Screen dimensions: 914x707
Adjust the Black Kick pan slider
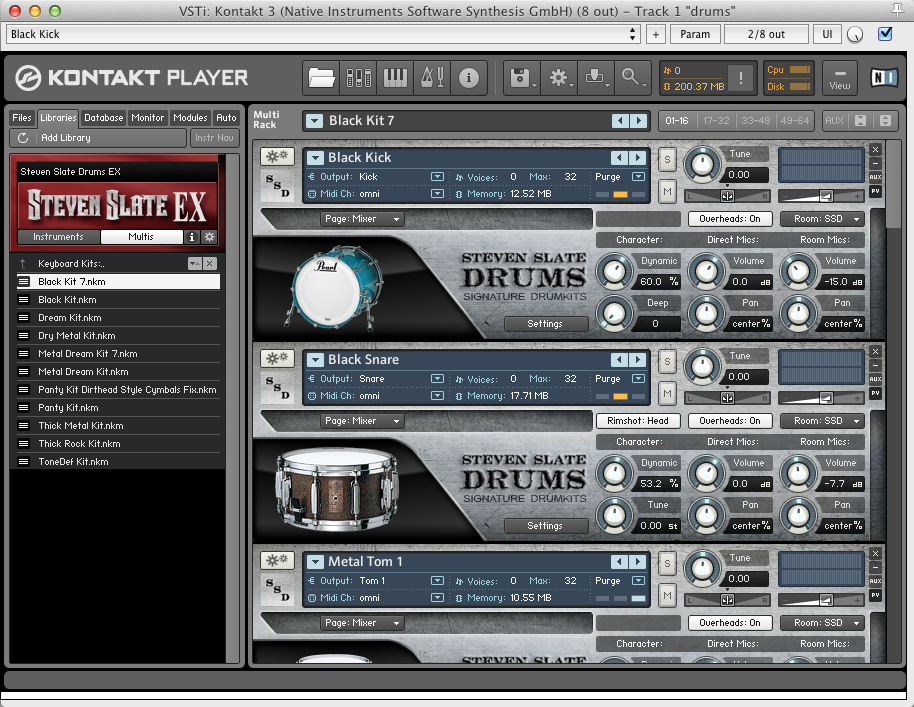(x=727, y=196)
